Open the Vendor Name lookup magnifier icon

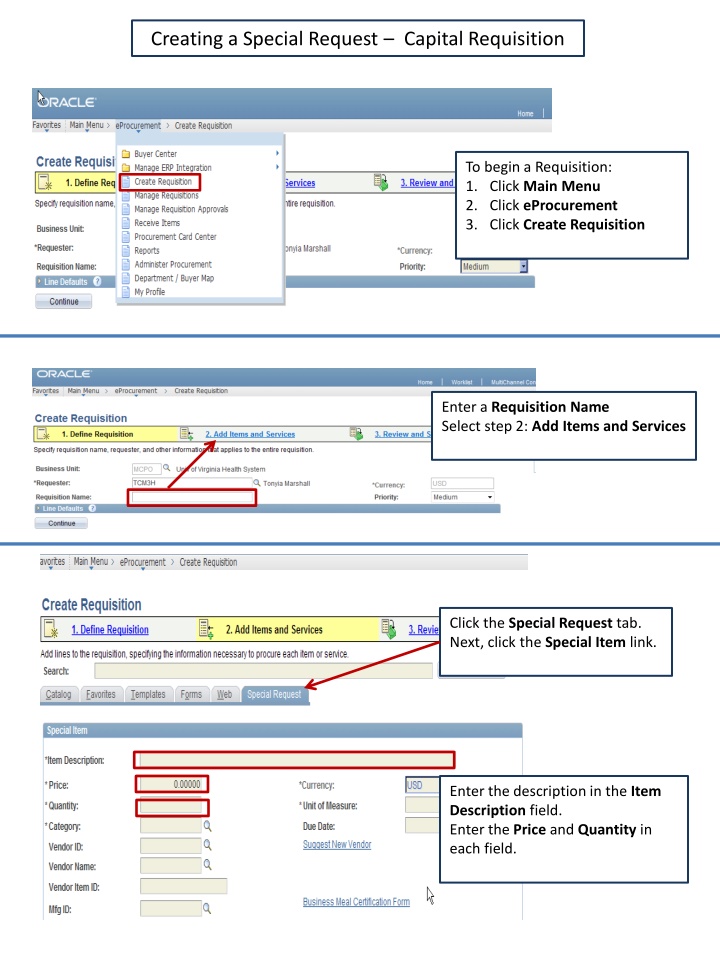click(208, 865)
